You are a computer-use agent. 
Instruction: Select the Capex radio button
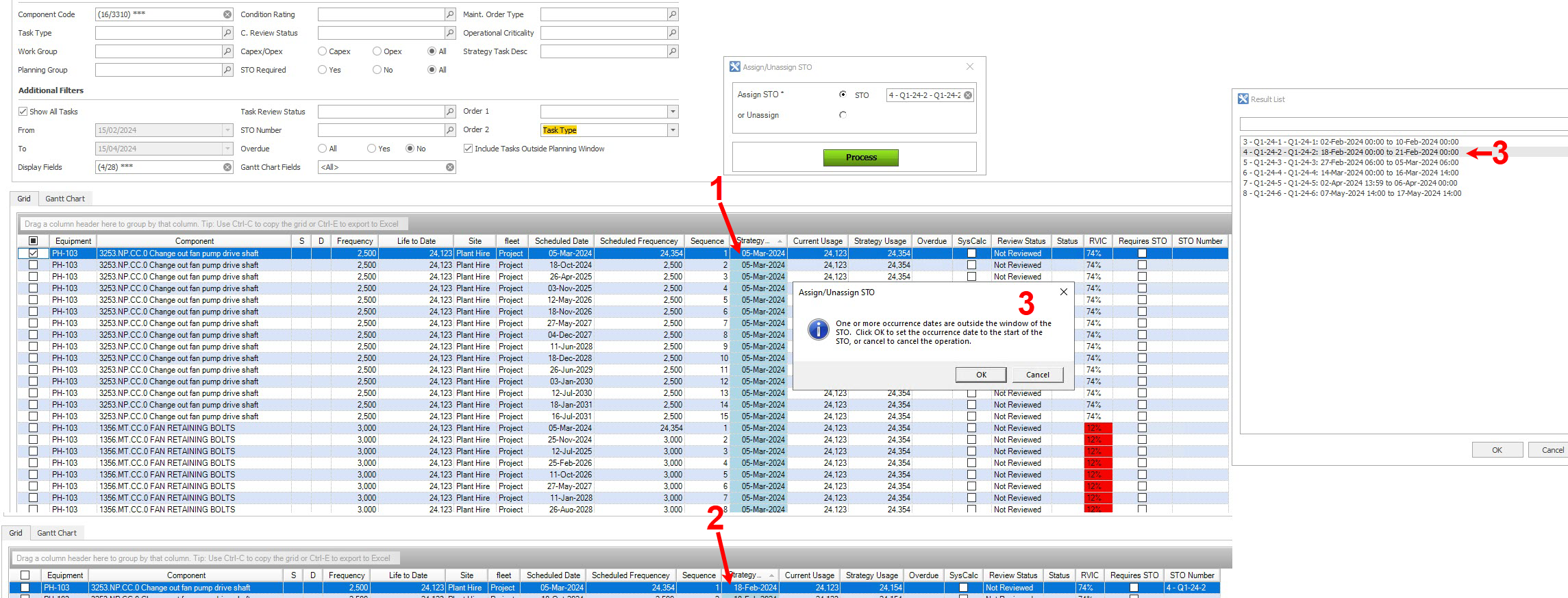[323, 51]
